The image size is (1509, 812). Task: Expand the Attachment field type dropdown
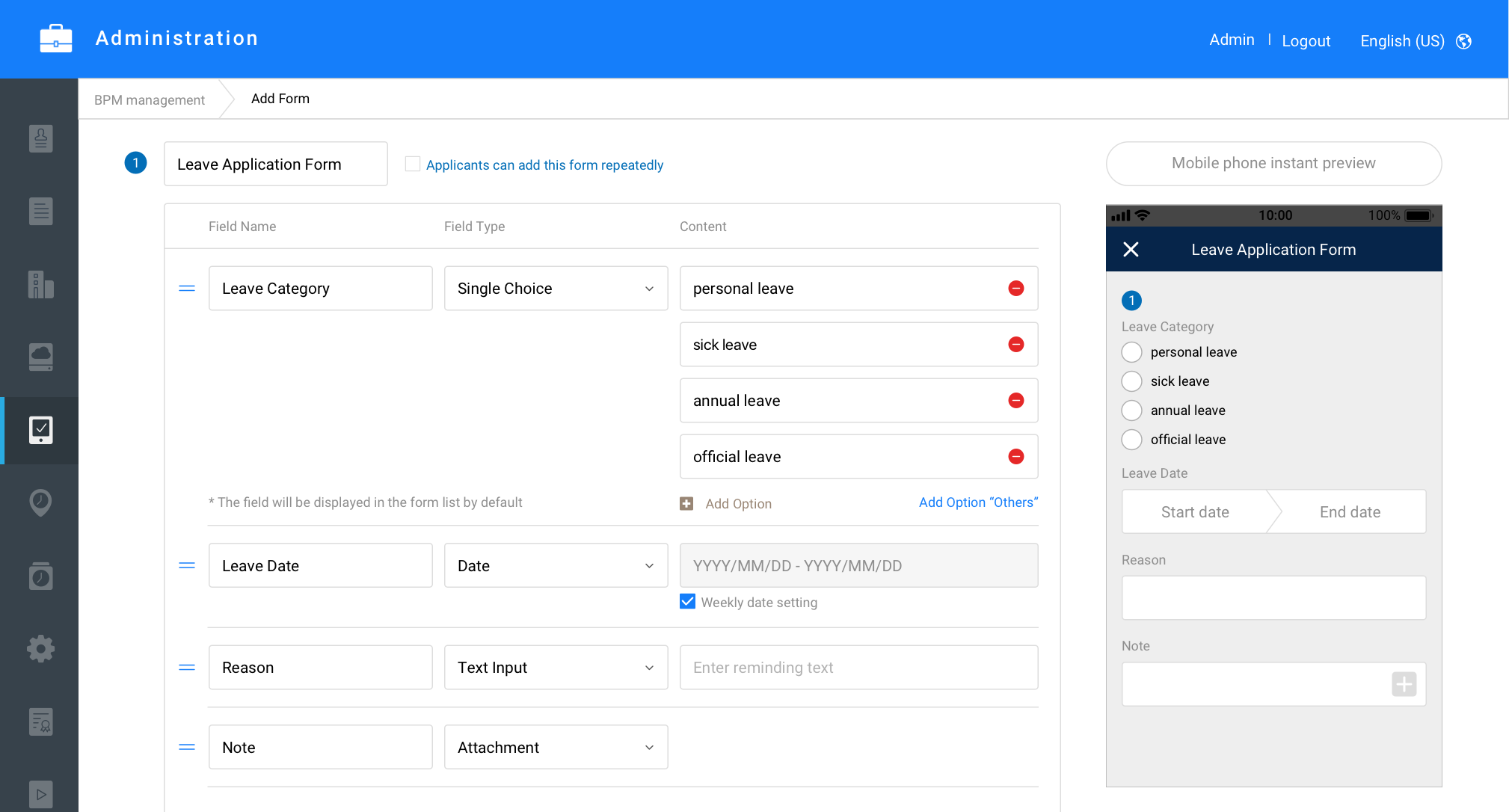(x=556, y=748)
